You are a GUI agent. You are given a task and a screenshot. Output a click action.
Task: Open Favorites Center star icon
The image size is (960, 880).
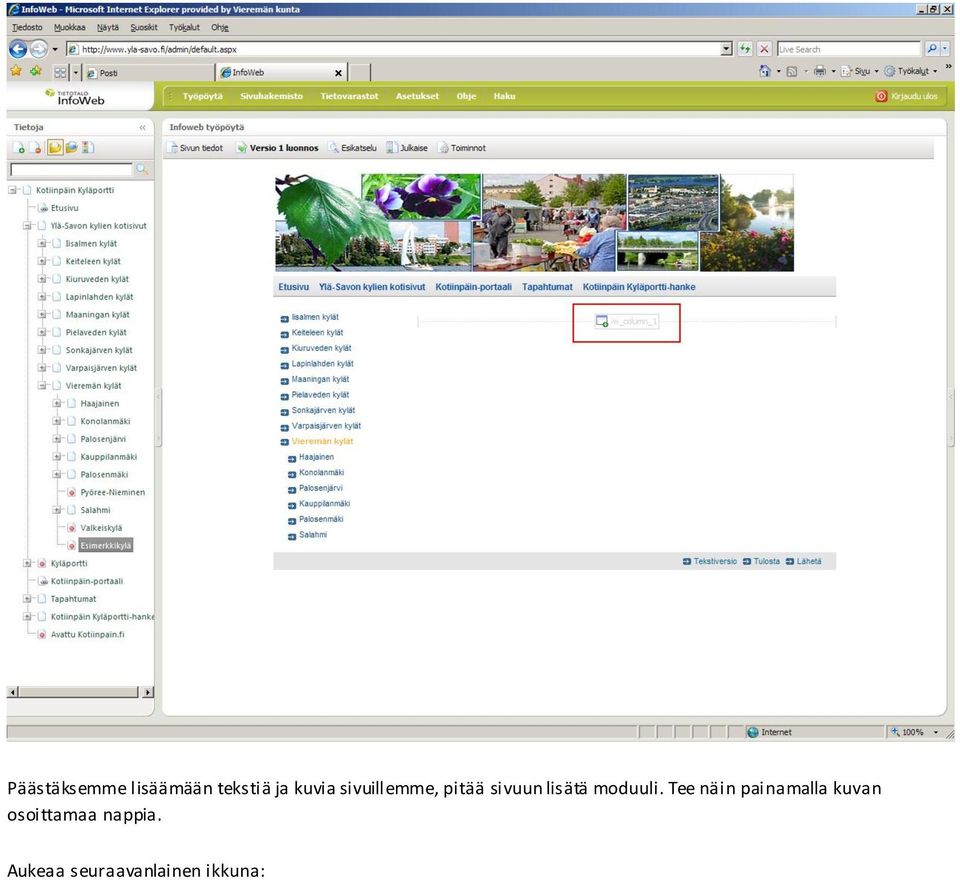(x=16, y=72)
